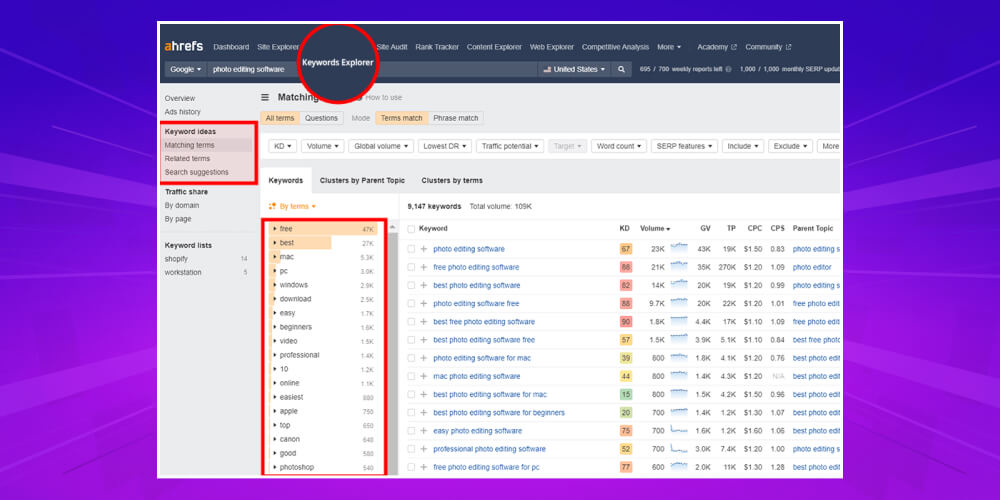Open the Exclude filter dropdown
Viewport: 1000px width, 500px height.
[x=790, y=146]
